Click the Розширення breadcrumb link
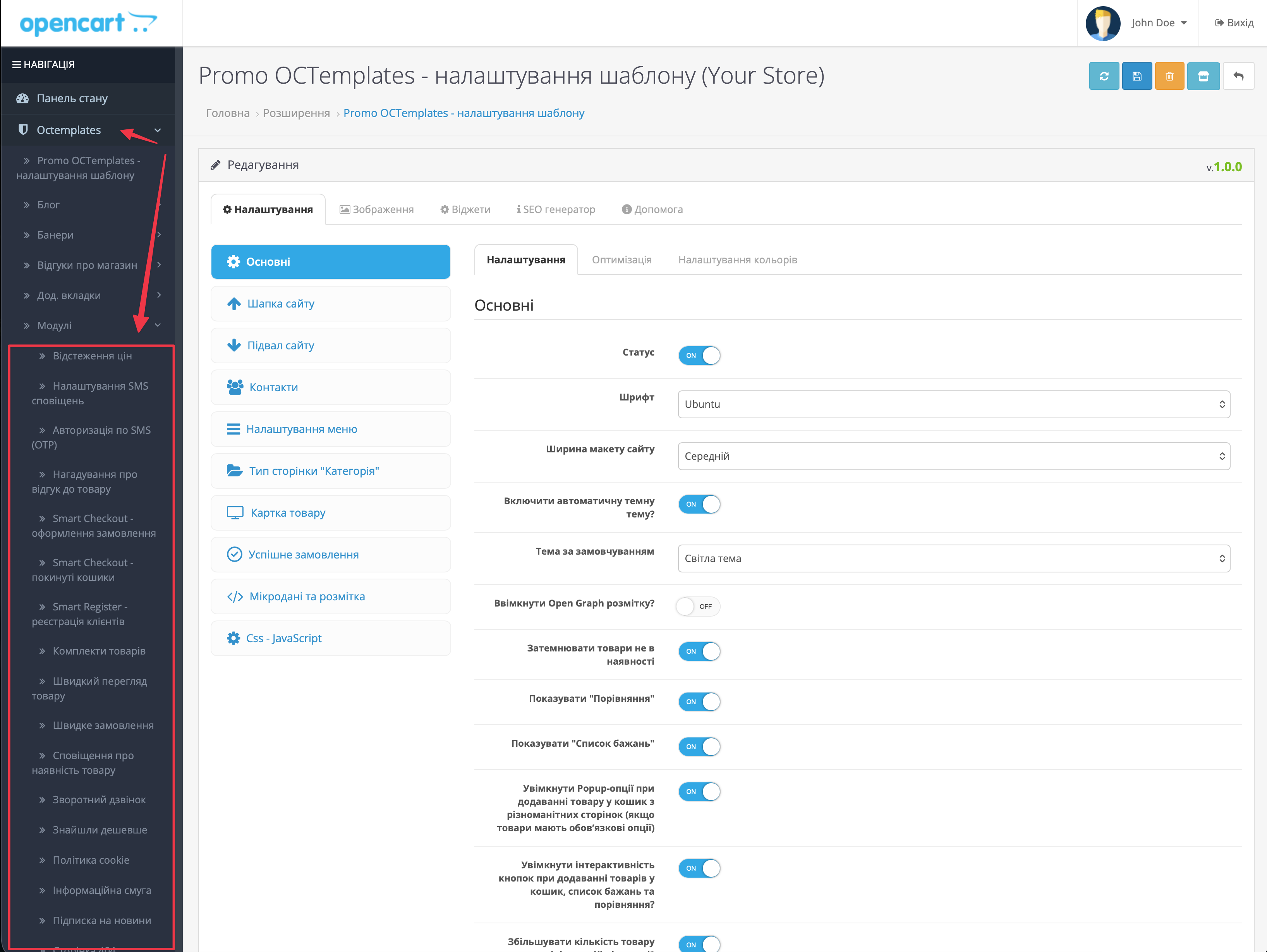This screenshot has width=1267, height=952. click(x=296, y=113)
